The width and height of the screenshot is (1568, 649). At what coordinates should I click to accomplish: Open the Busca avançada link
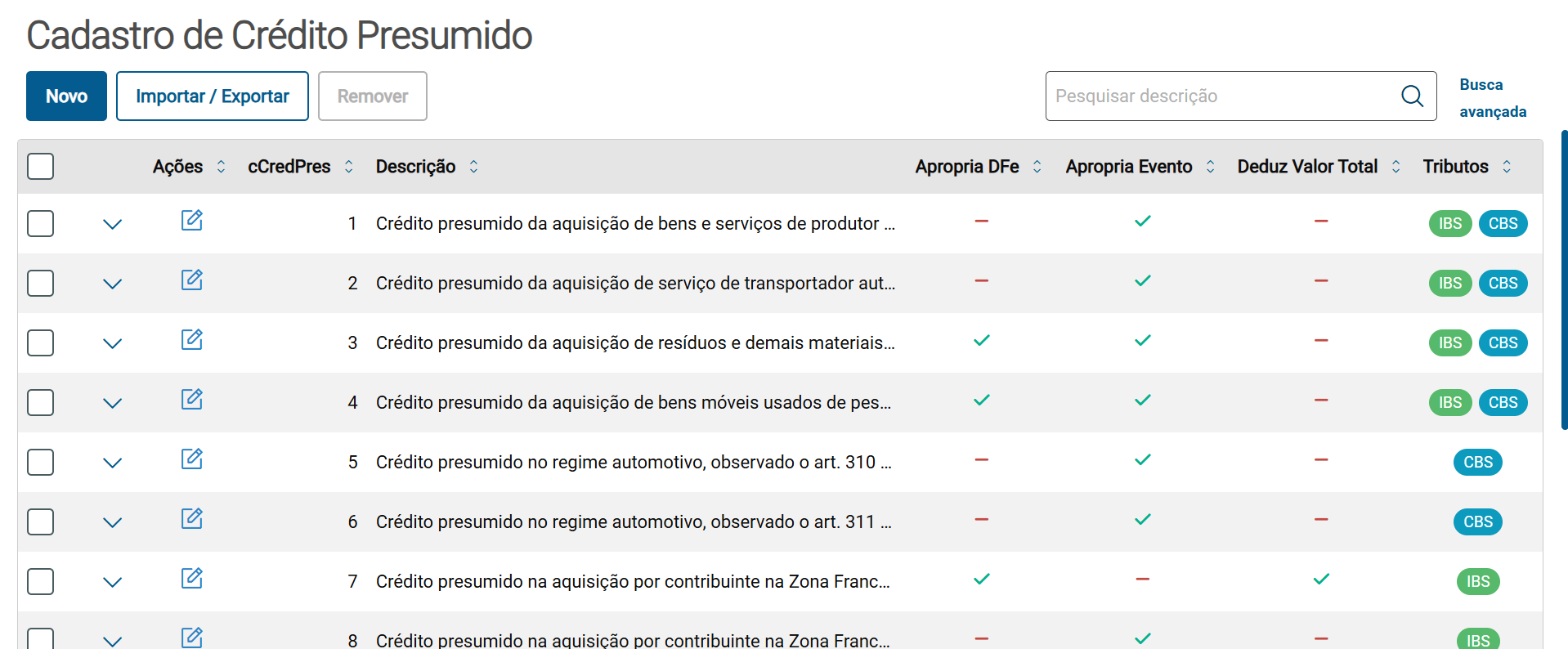[1492, 98]
